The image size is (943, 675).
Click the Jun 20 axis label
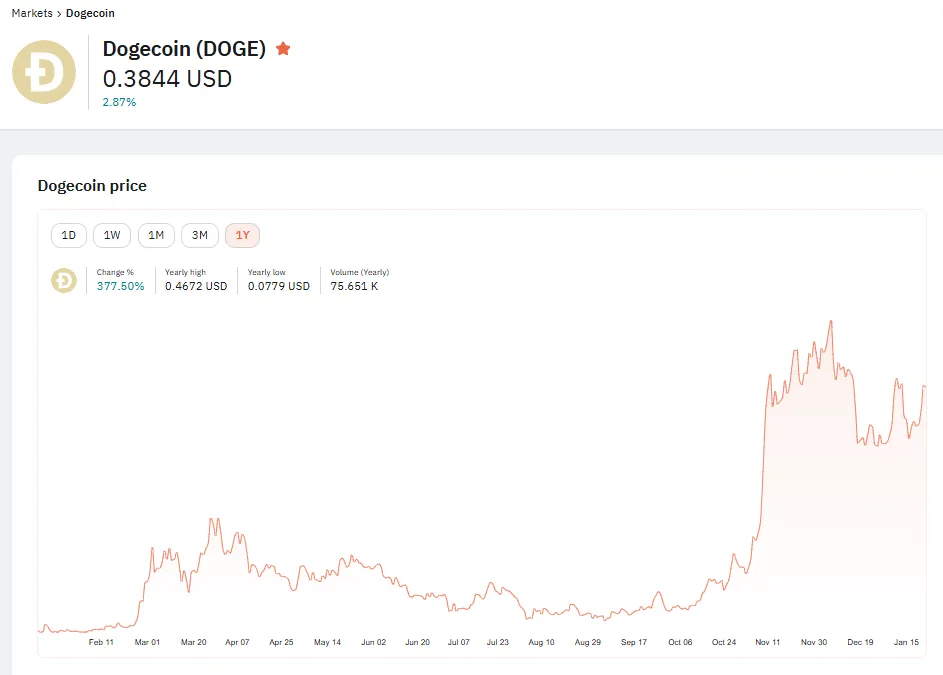[x=417, y=643]
